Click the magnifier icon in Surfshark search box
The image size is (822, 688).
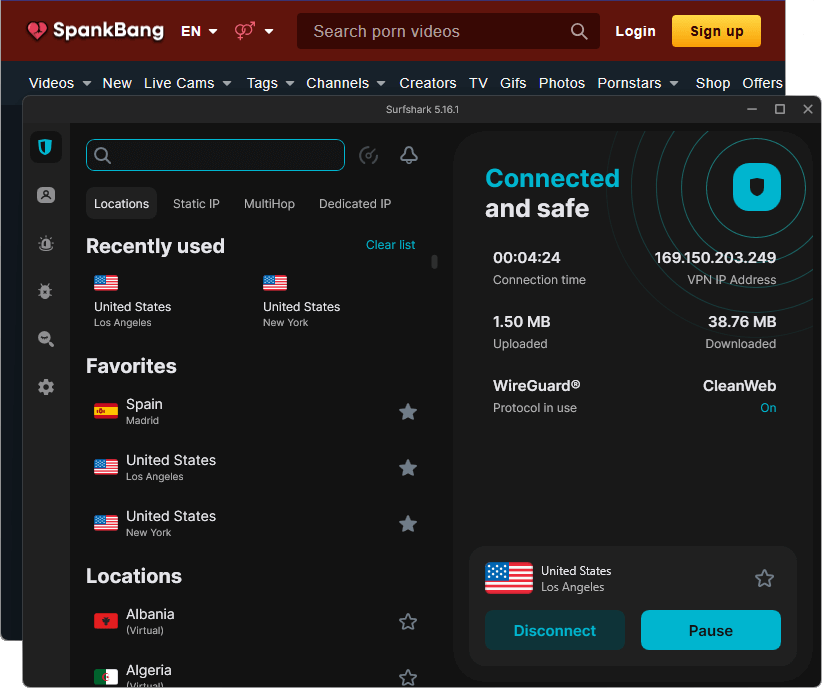point(102,155)
